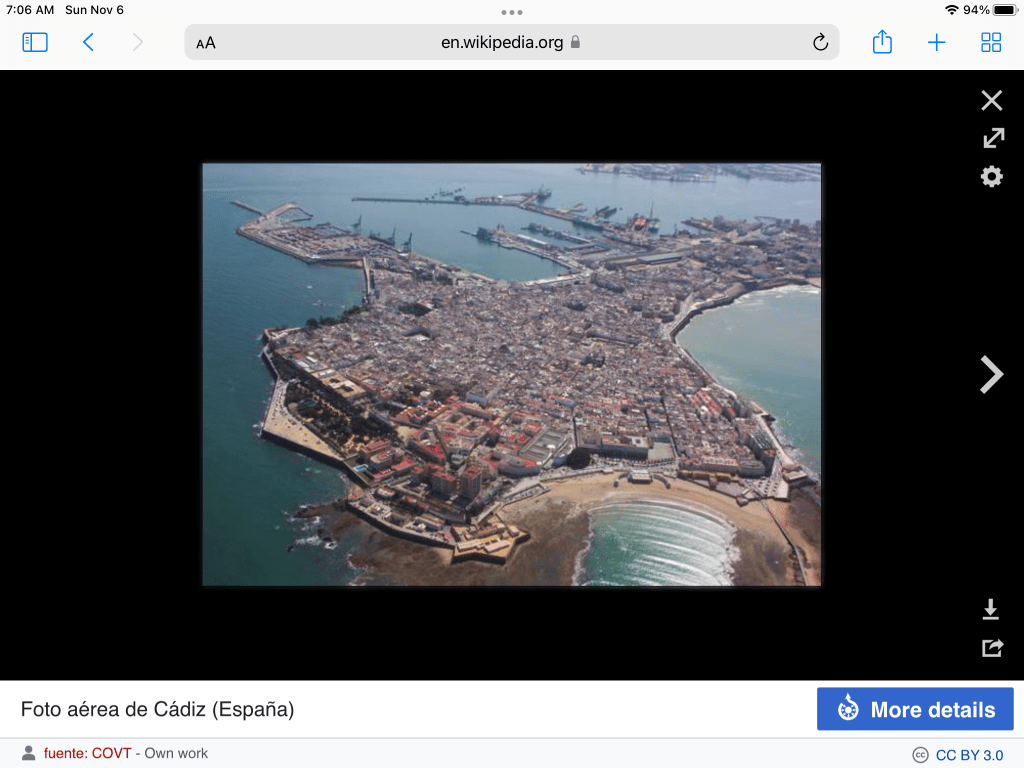
Task: Tap the forward navigation arrow
Action: pos(138,42)
